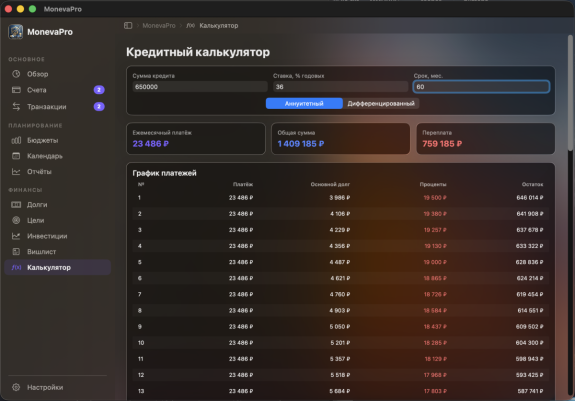575x401 pixels.
Task: Click the Сумма кредита input field
Action: tap(200, 87)
